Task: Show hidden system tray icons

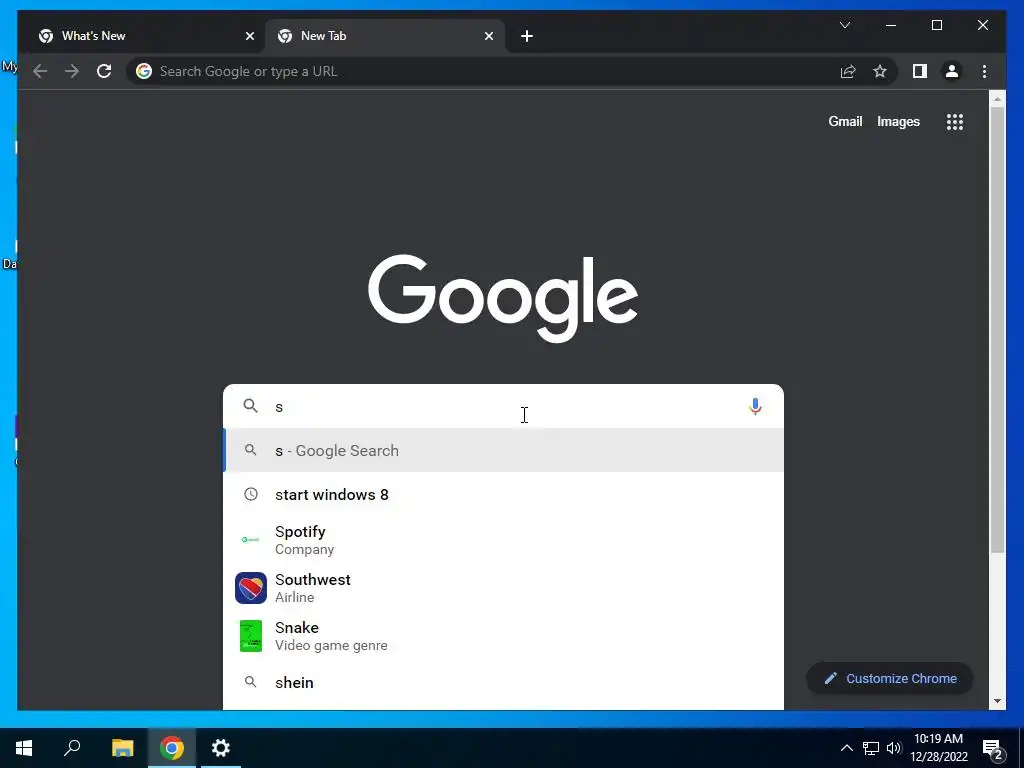Action: [846, 748]
